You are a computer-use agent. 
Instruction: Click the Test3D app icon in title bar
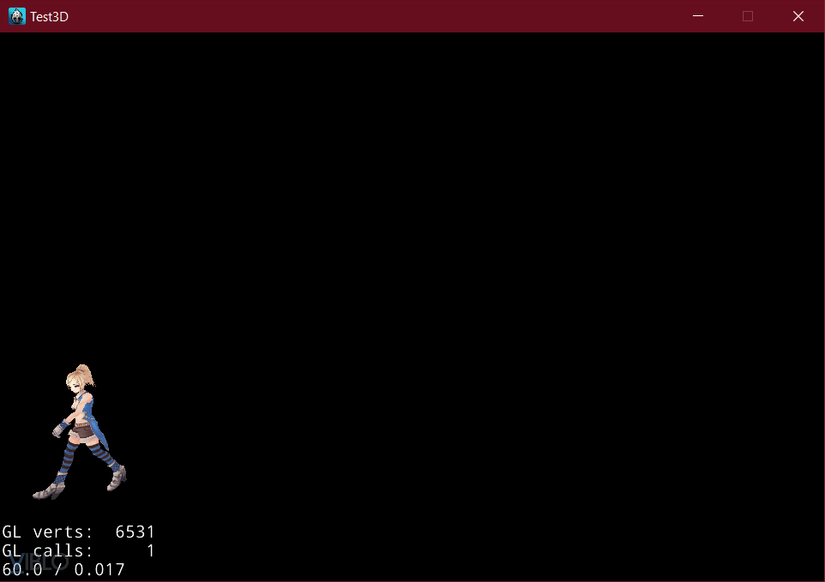(x=17, y=16)
